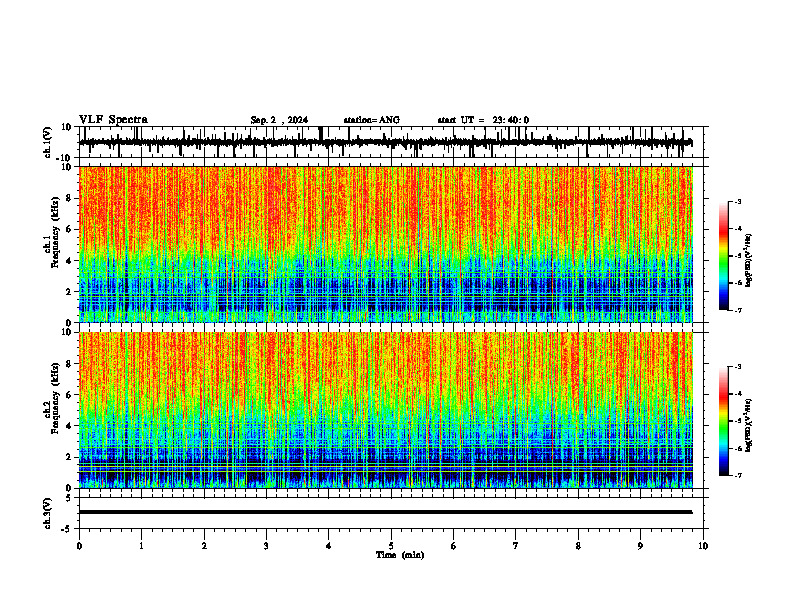Viewport: 792px width, 612px height.
Task: Click time-axis tick label "6"
Action: click(x=454, y=546)
